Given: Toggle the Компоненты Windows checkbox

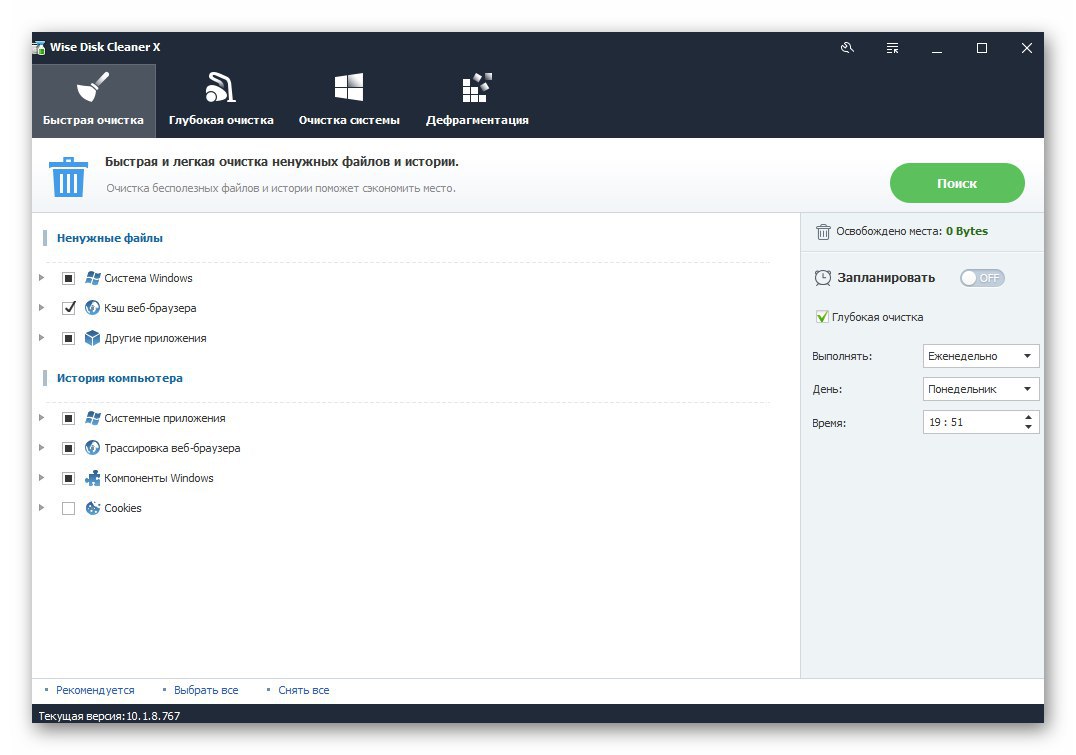Looking at the screenshot, I should tap(69, 478).
